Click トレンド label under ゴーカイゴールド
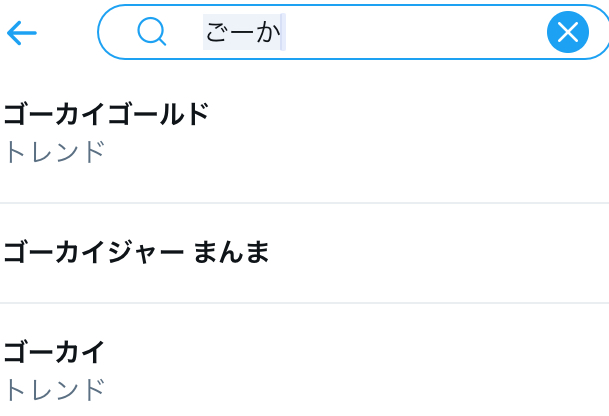This screenshot has height=416, width=609. tap(55, 152)
